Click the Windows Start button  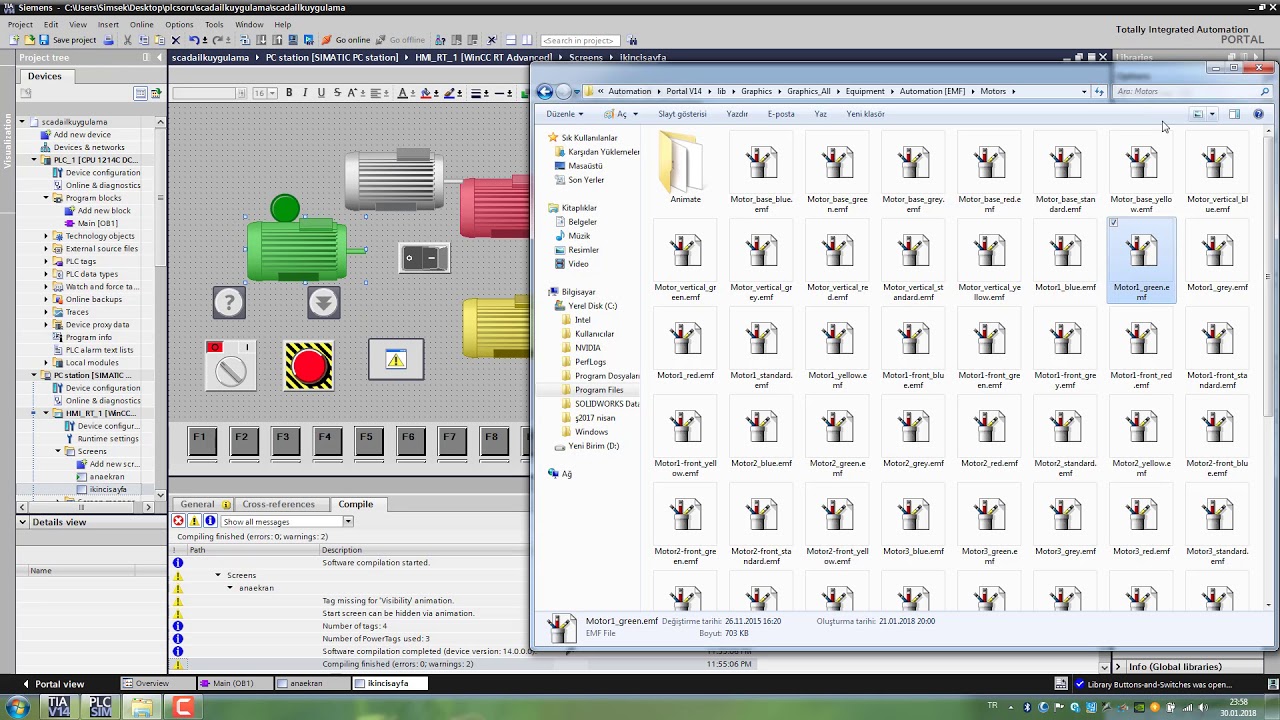pyautogui.click(x=18, y=707)
